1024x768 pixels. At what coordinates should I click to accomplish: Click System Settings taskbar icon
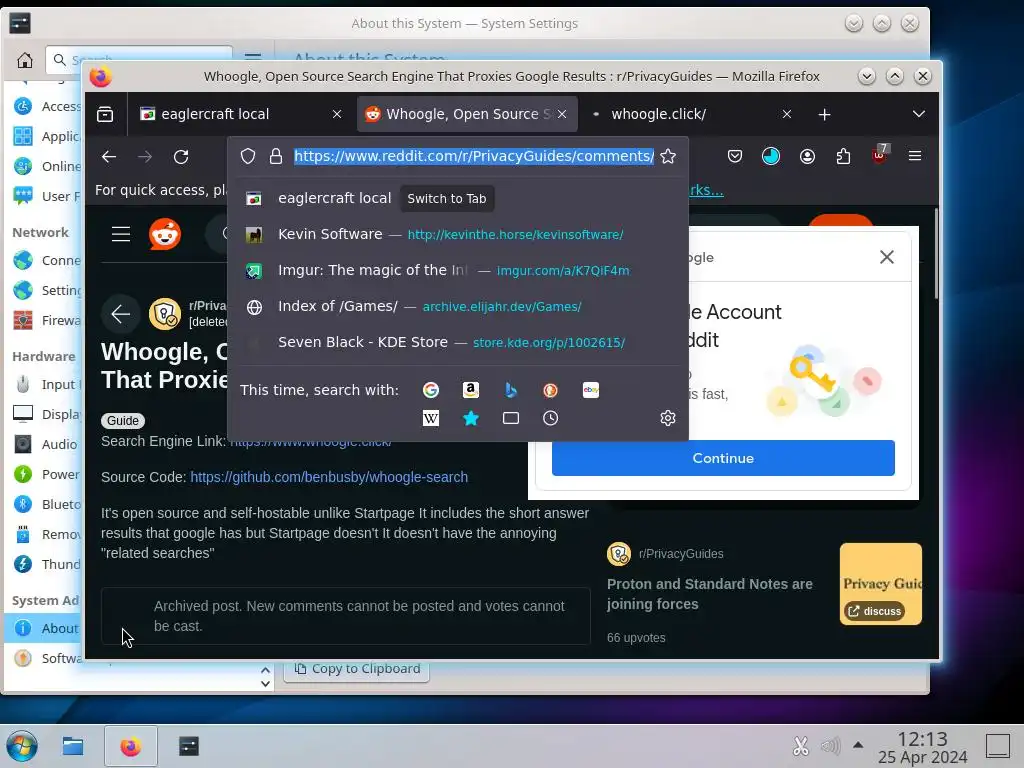pos(189,746)
